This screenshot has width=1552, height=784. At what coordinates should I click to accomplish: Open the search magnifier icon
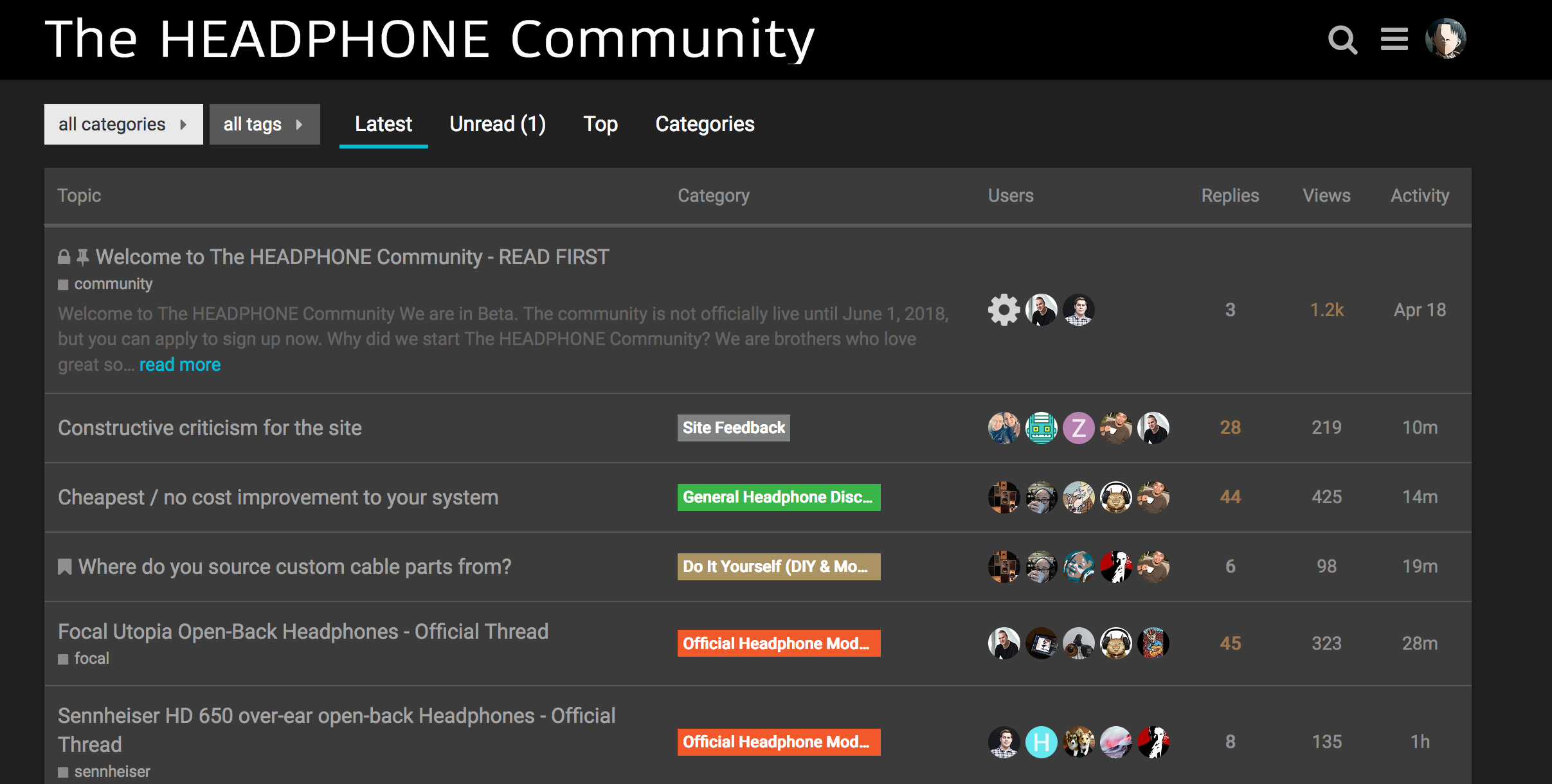[x=1342, y=40]
